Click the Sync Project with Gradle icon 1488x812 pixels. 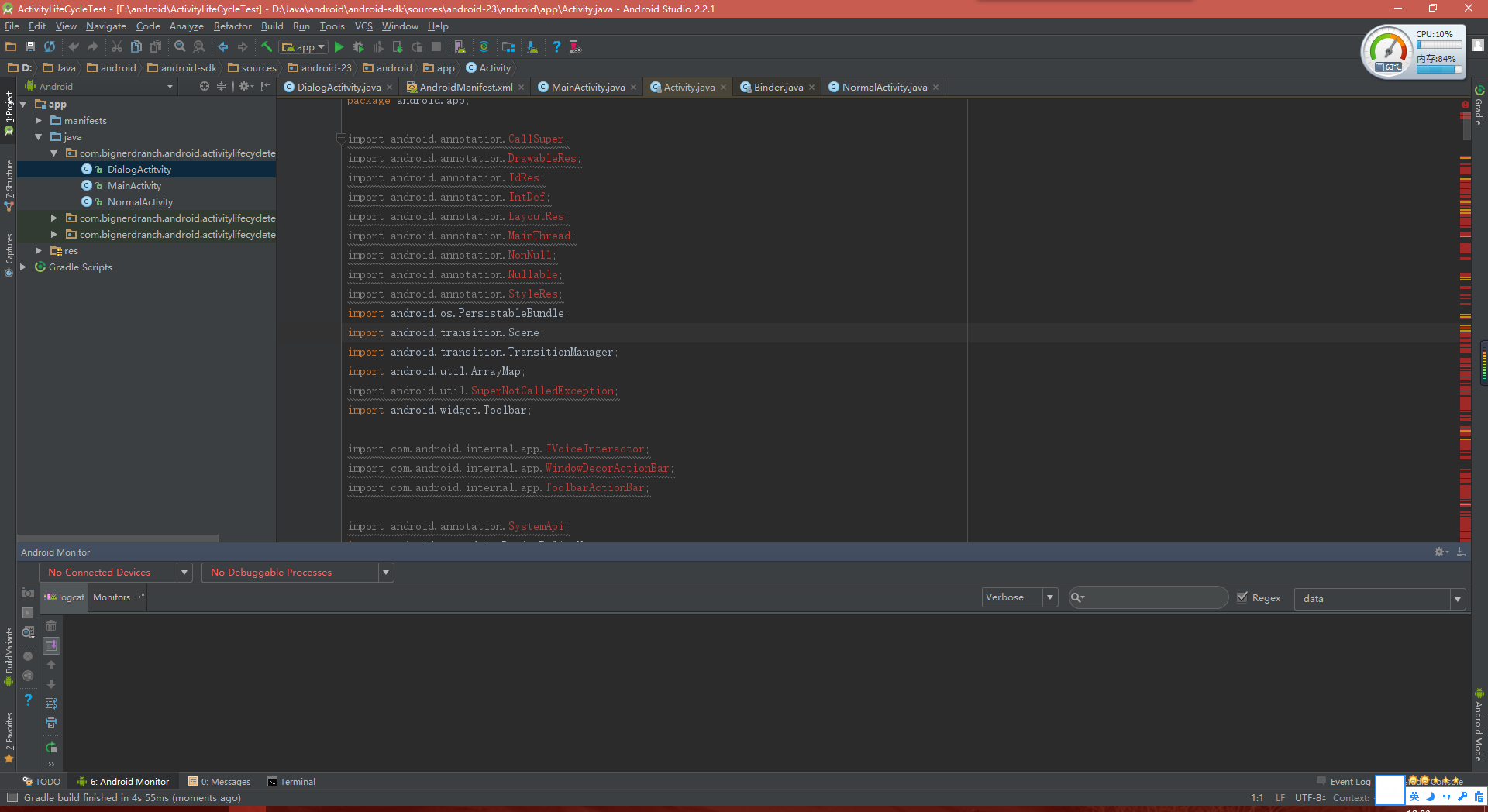tap(484, 47)
